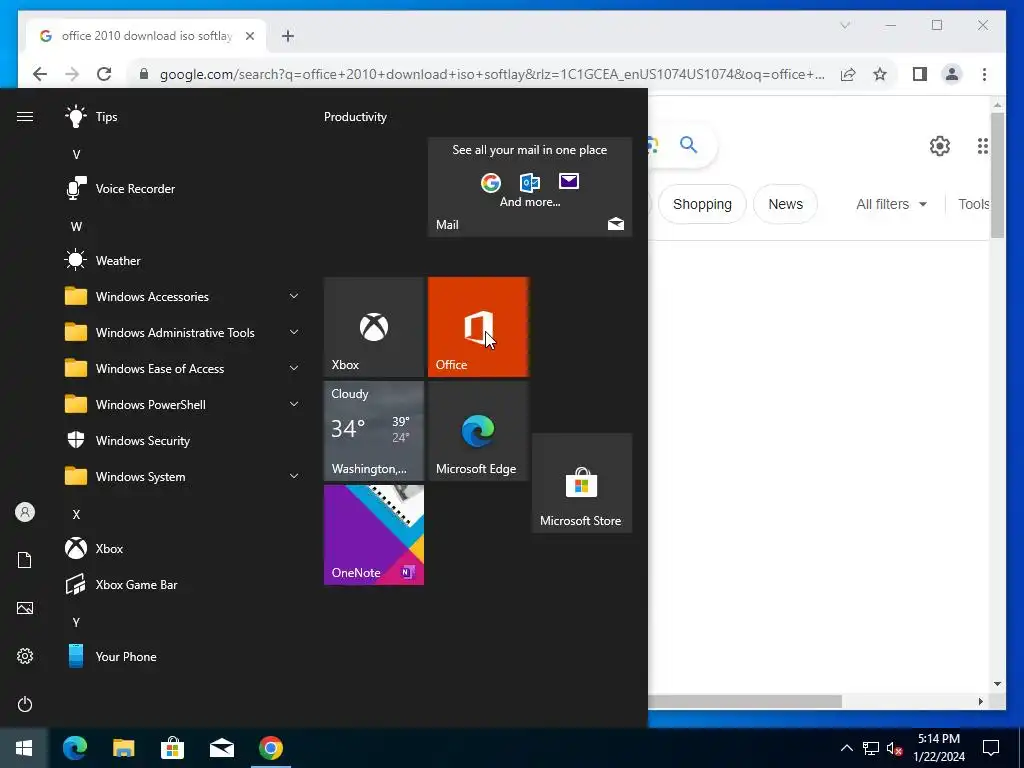This screenshot has width=1024, height=768.
Task: Expand the Start menu hamburger
Action: point(25,117)
